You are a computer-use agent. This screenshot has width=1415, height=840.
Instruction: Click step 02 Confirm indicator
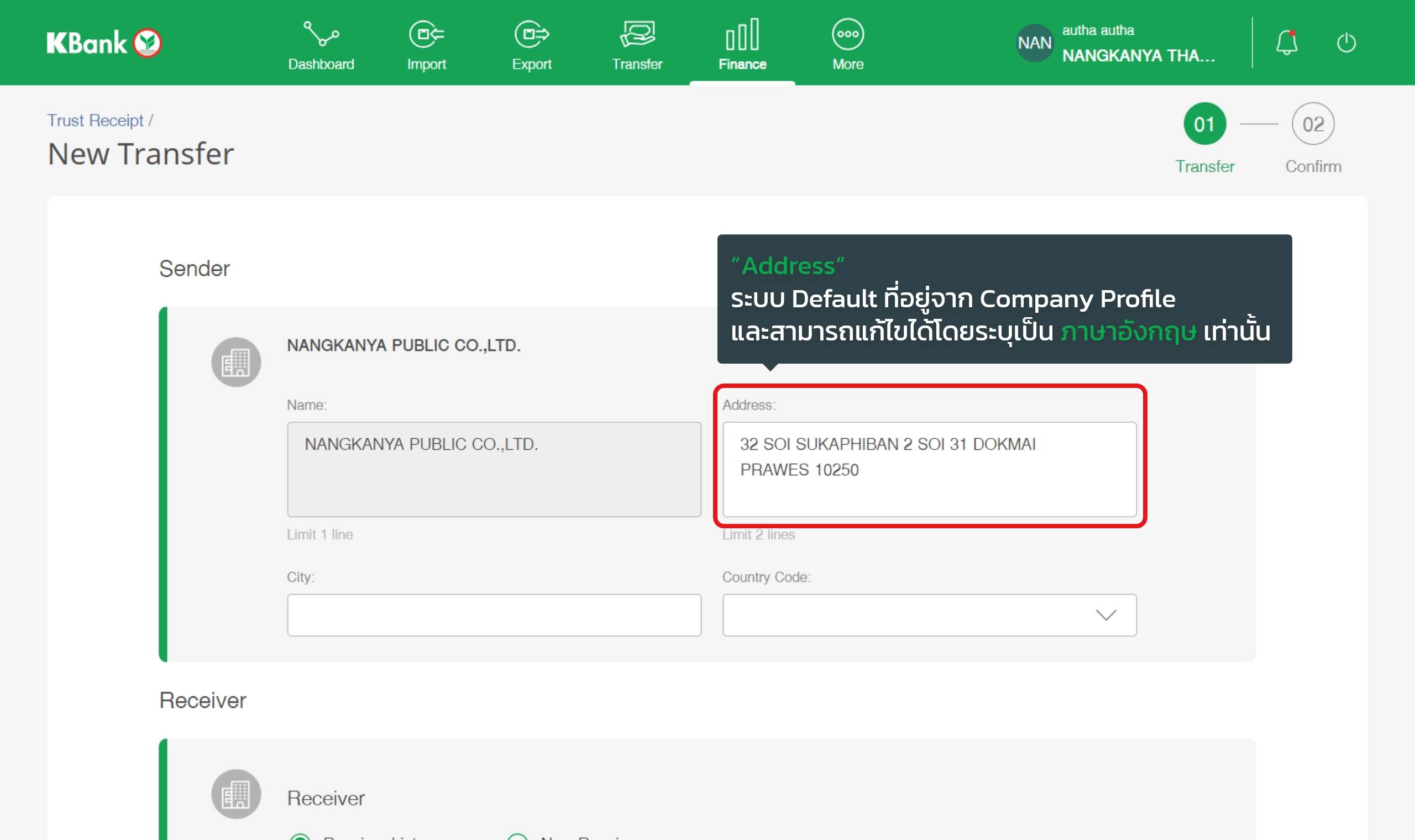coord(1313,124)
